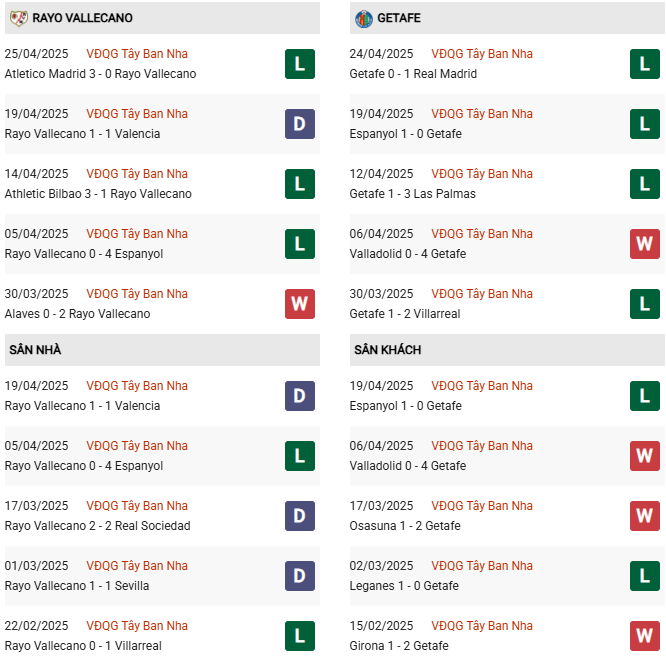Open the GETAFE team header
The height and width of the screenshot is (659, 666).
[507, 18]
